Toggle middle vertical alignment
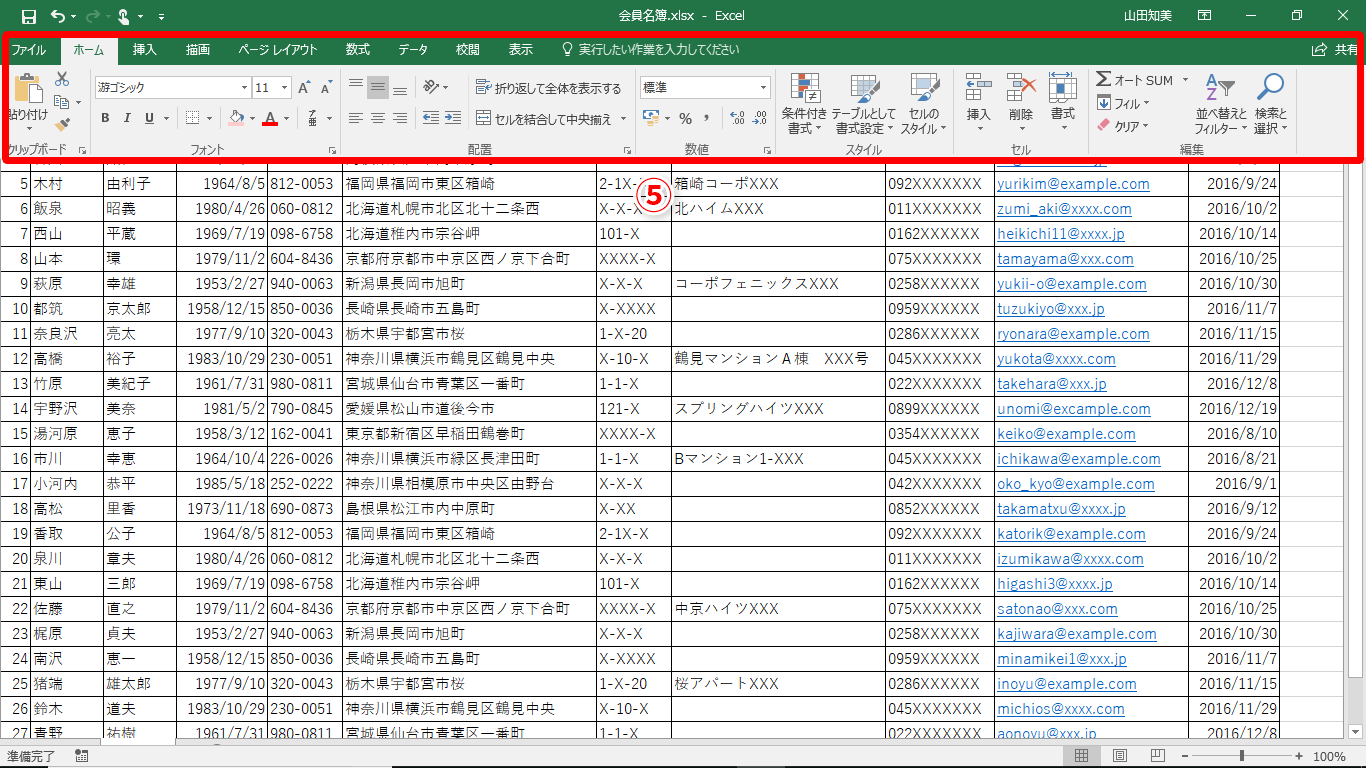 click(x=377, y=88)
